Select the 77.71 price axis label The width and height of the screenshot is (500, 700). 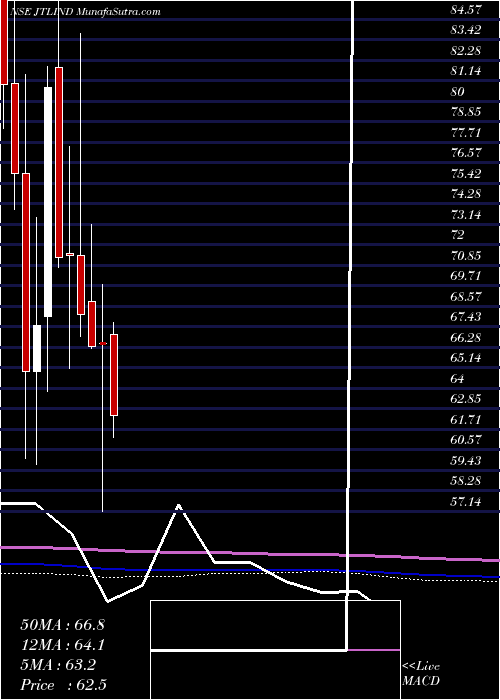(x=466, y=132)
